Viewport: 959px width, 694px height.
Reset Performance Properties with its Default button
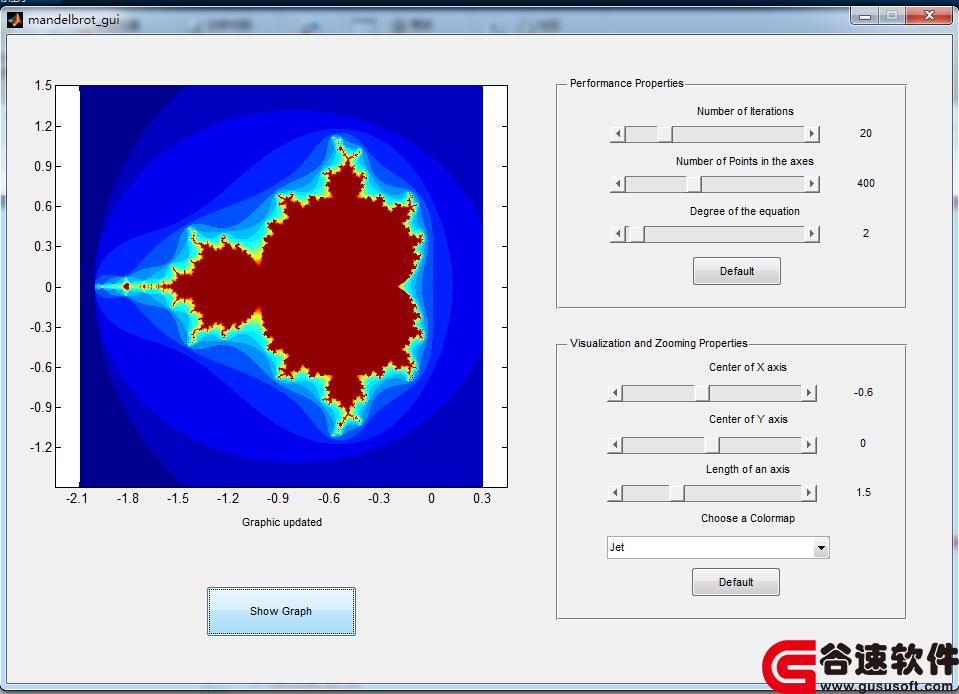736,271
